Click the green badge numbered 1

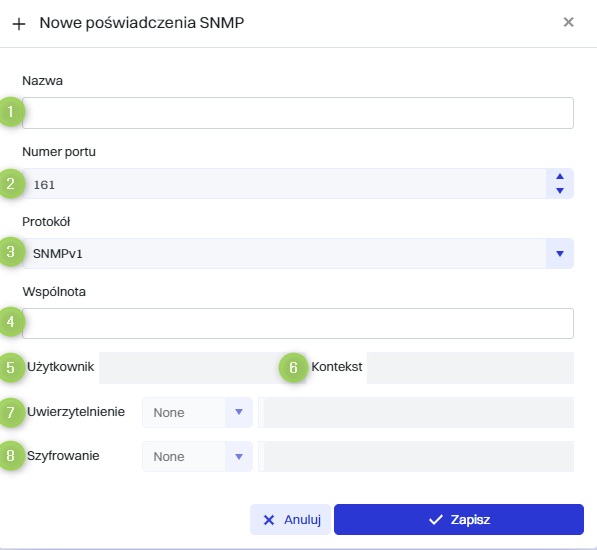(x=11, y=112)
